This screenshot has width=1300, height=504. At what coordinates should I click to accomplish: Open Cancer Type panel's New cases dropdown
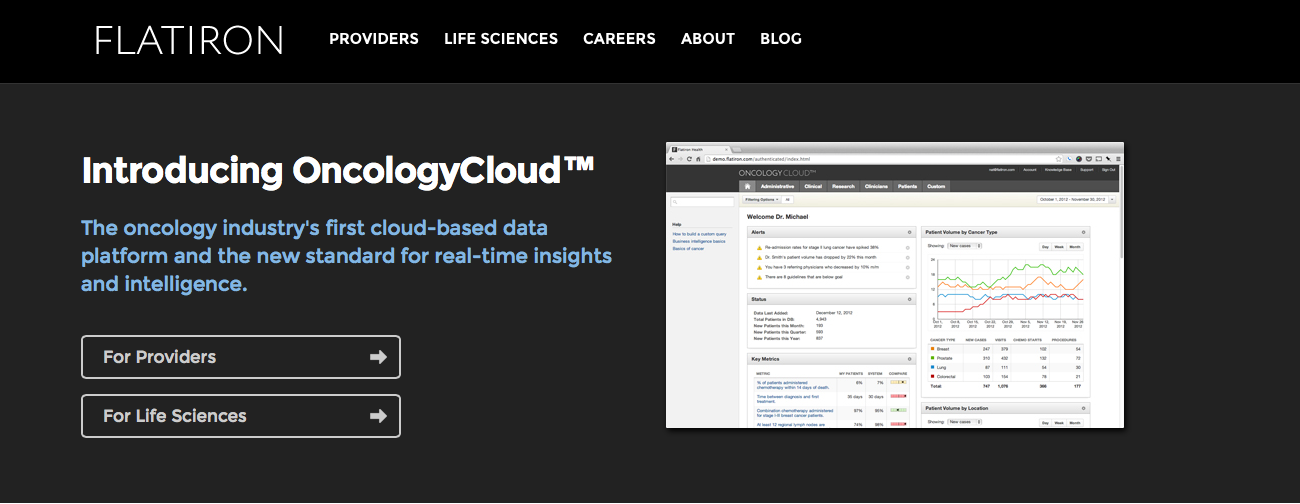[965, 246]
